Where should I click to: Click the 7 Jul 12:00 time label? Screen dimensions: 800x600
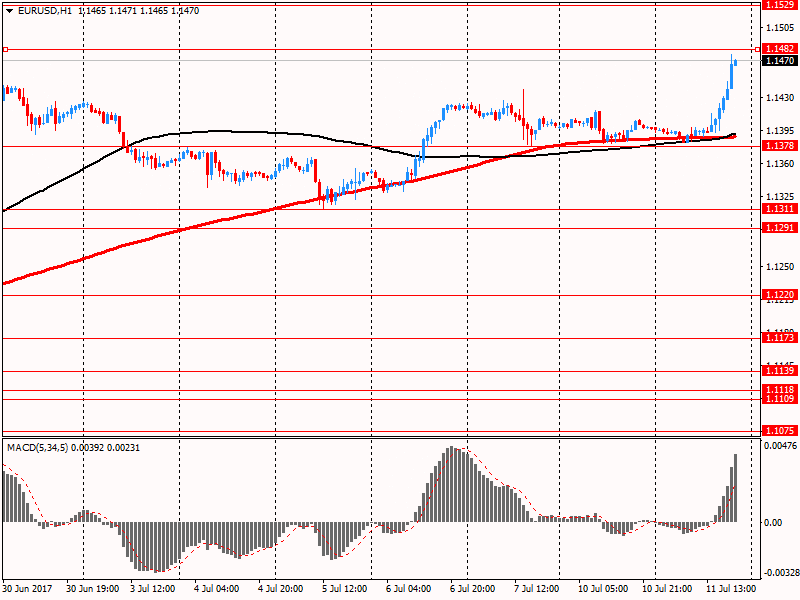(537, 588)
